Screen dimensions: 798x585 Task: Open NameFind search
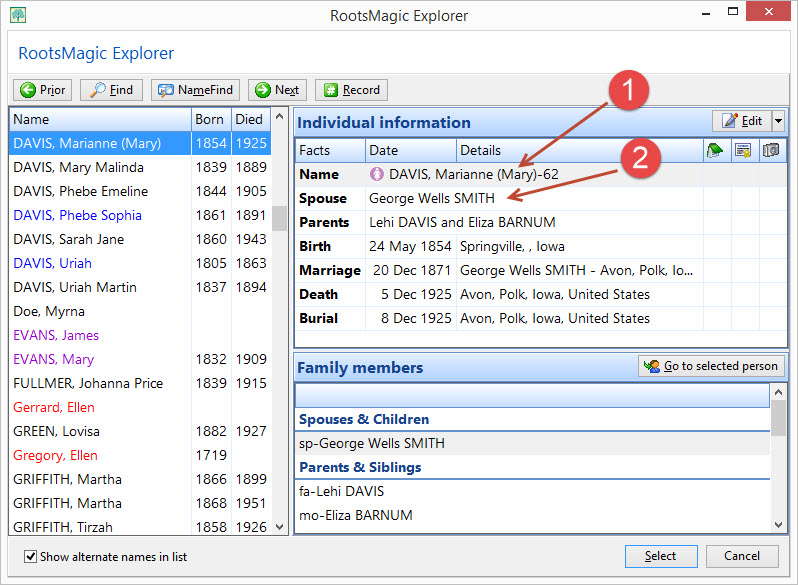click(195, 90)
